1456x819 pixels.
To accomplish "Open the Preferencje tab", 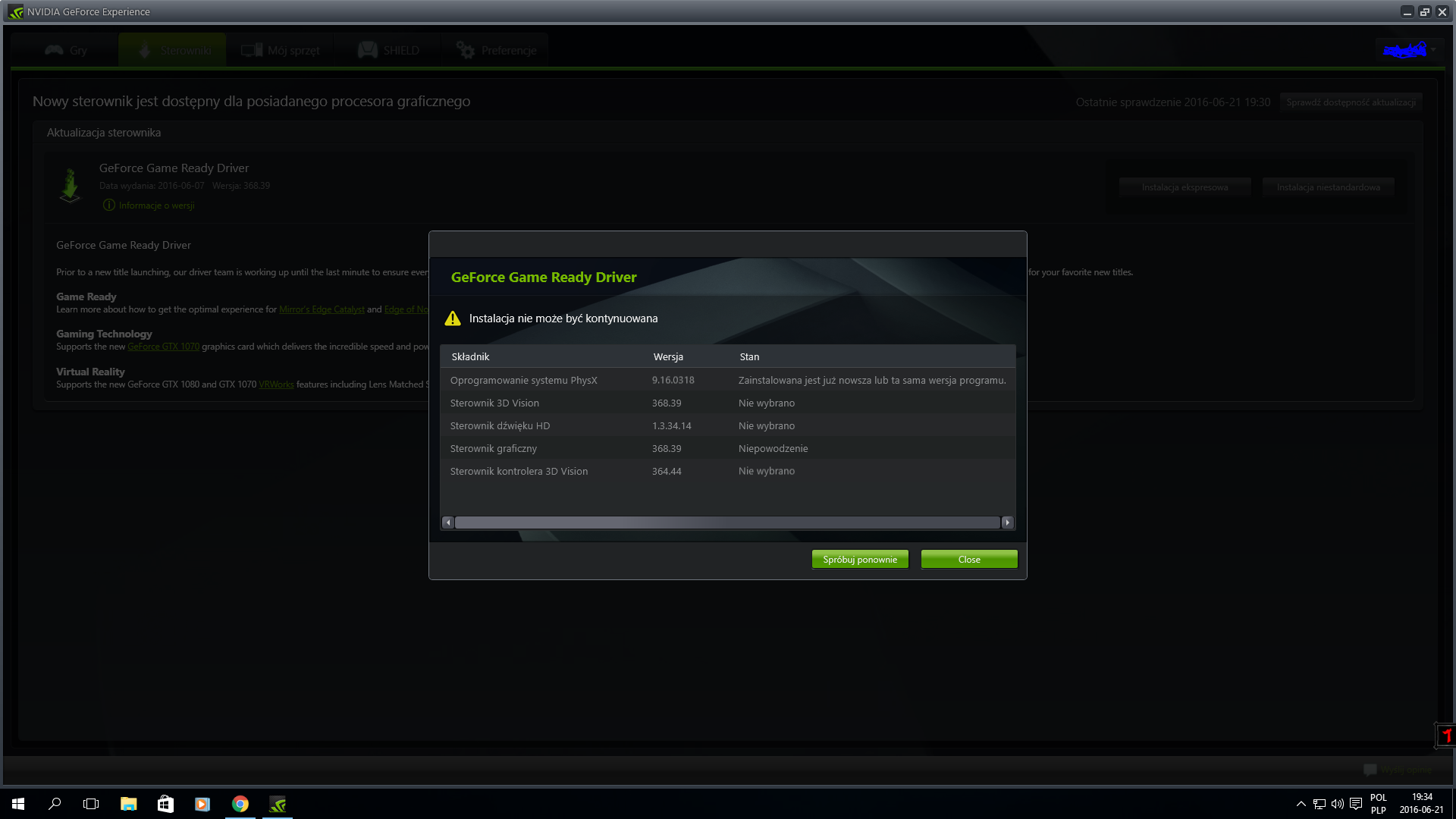I will tap(496, 50).
